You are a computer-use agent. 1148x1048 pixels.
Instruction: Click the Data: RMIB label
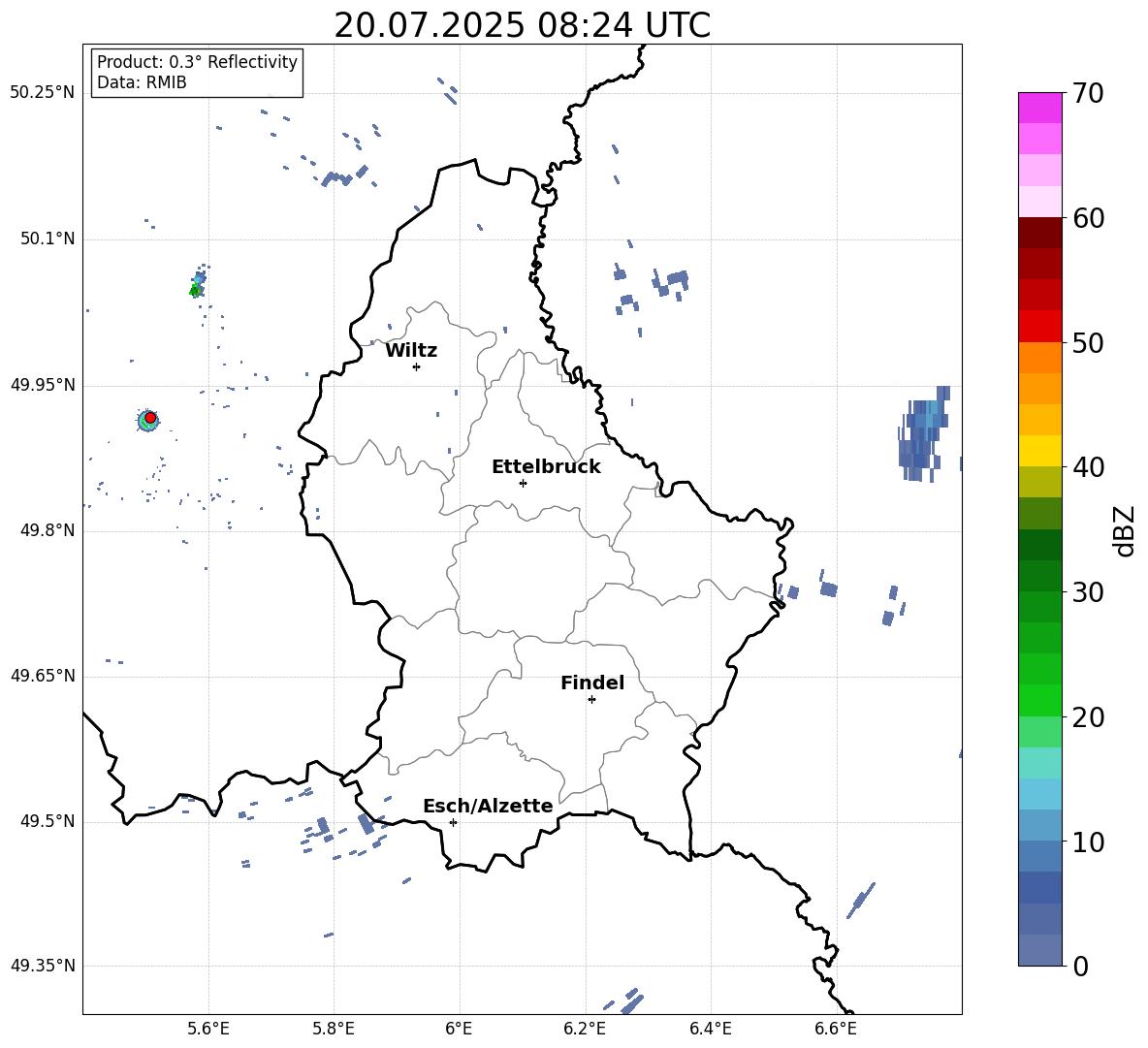(142, 82)
